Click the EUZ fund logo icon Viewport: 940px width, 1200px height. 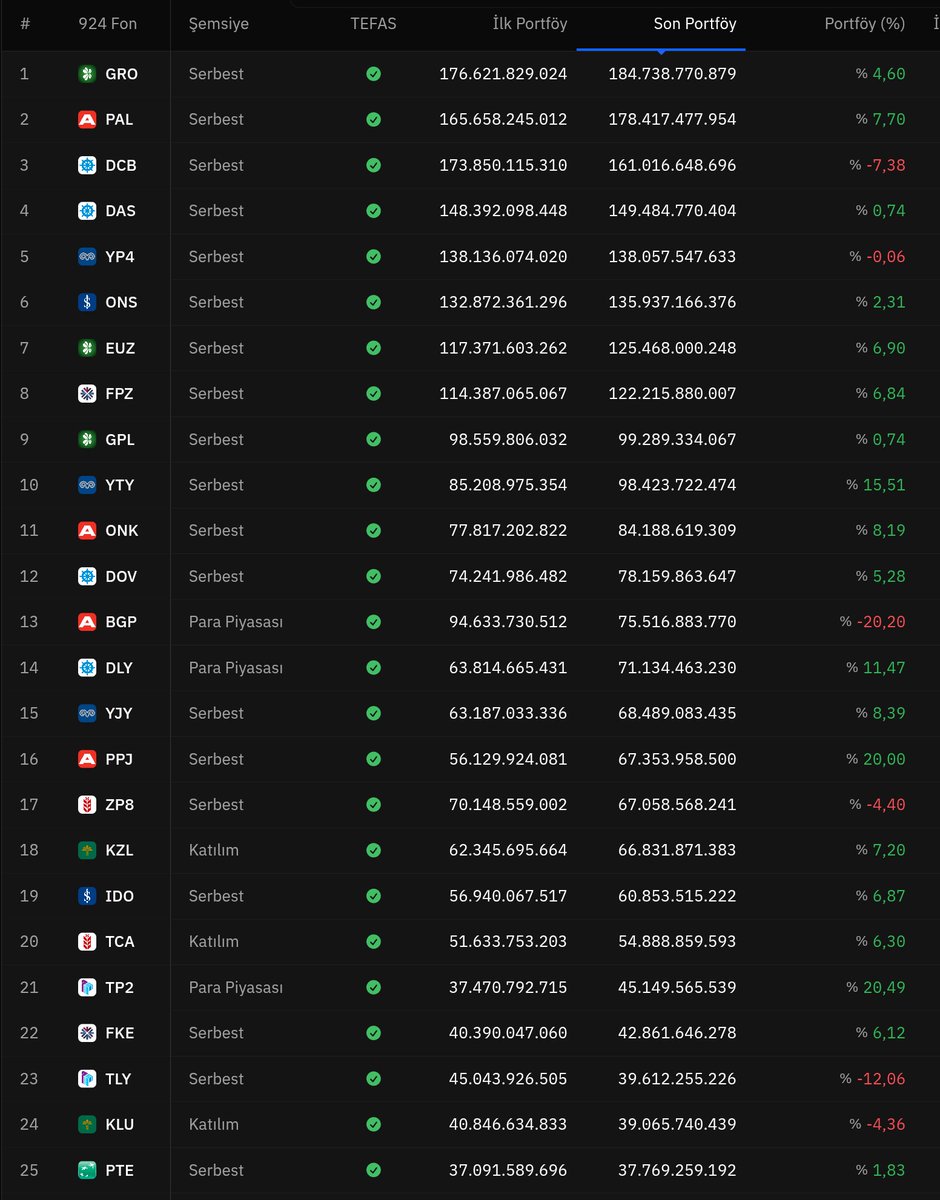(87, 347)
